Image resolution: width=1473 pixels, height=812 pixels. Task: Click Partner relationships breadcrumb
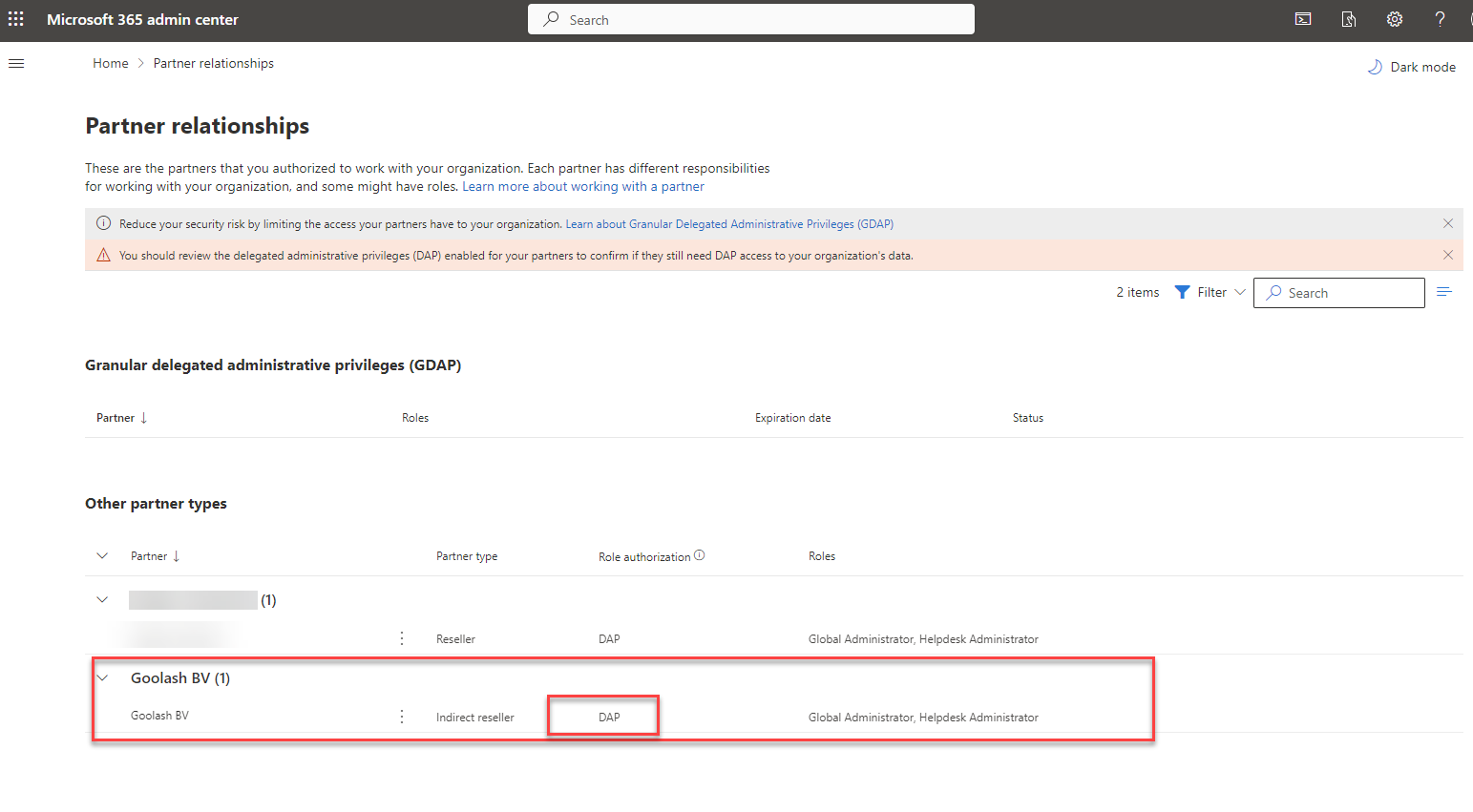pos(214,63)
